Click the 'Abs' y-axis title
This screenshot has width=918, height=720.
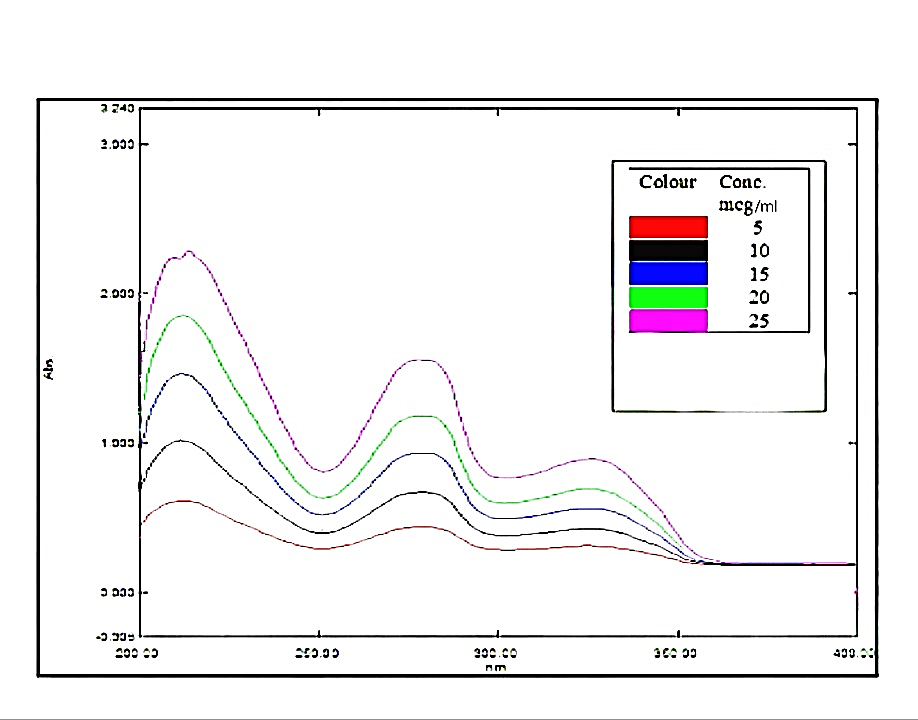tap(49, 368)
